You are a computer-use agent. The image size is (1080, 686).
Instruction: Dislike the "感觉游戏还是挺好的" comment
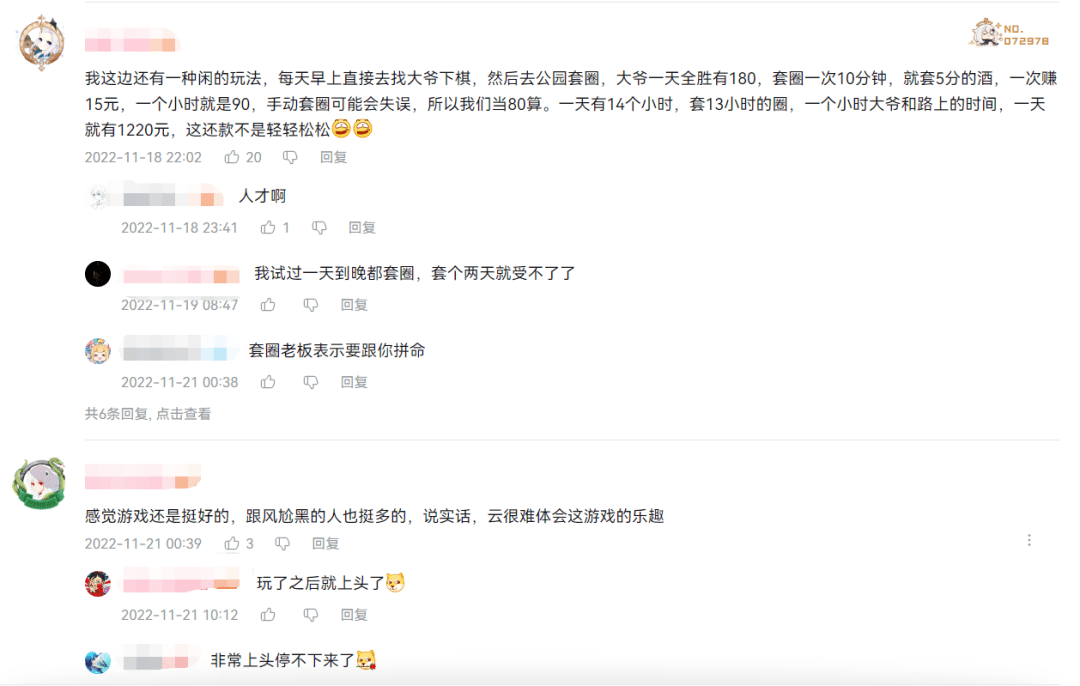[x=283, y=544]
